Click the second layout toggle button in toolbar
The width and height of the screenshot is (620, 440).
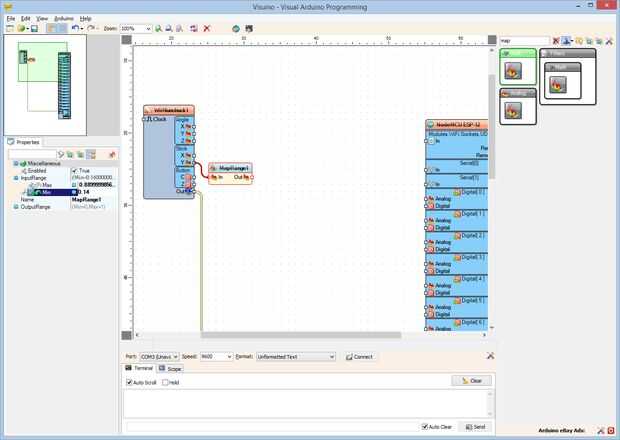pyautogui.click(x=62, y=28)
